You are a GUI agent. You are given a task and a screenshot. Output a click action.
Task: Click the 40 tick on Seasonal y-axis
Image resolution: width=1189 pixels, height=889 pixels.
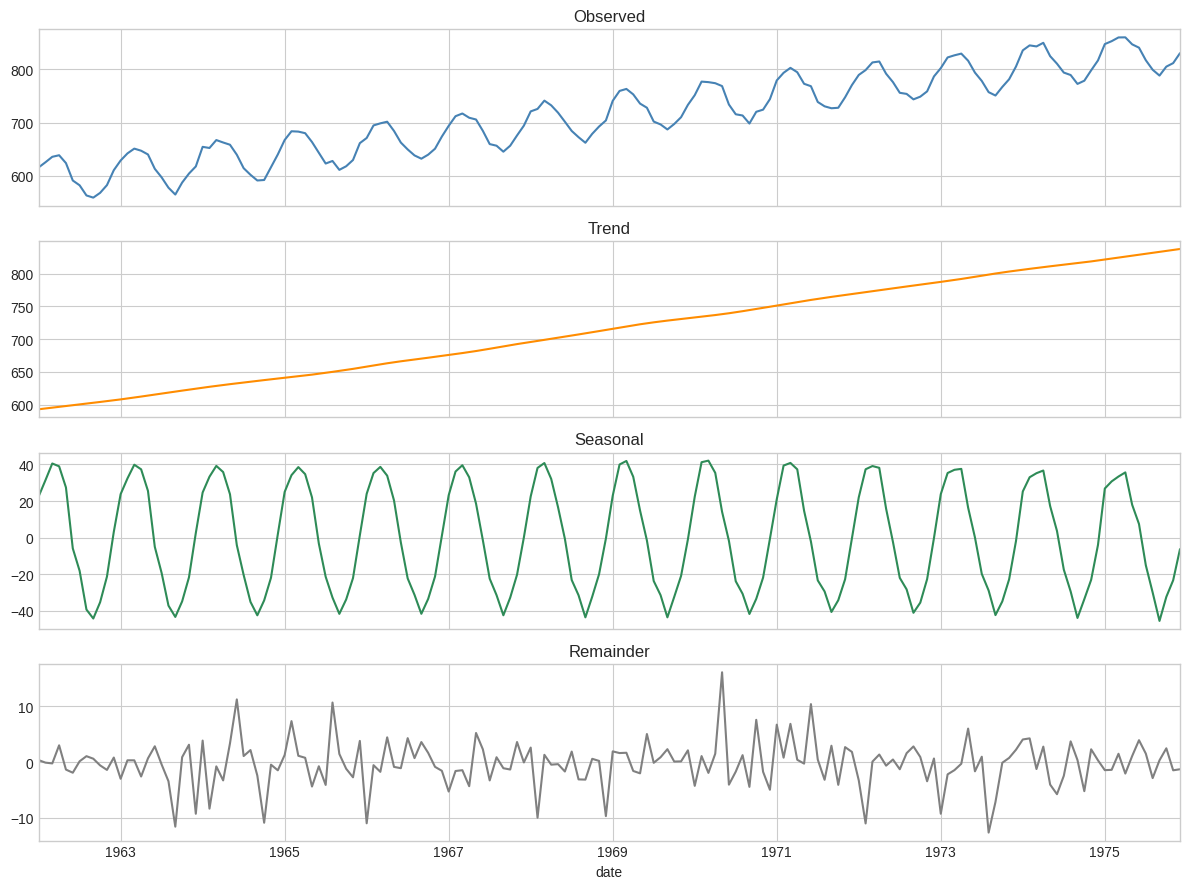pos(26,466)
